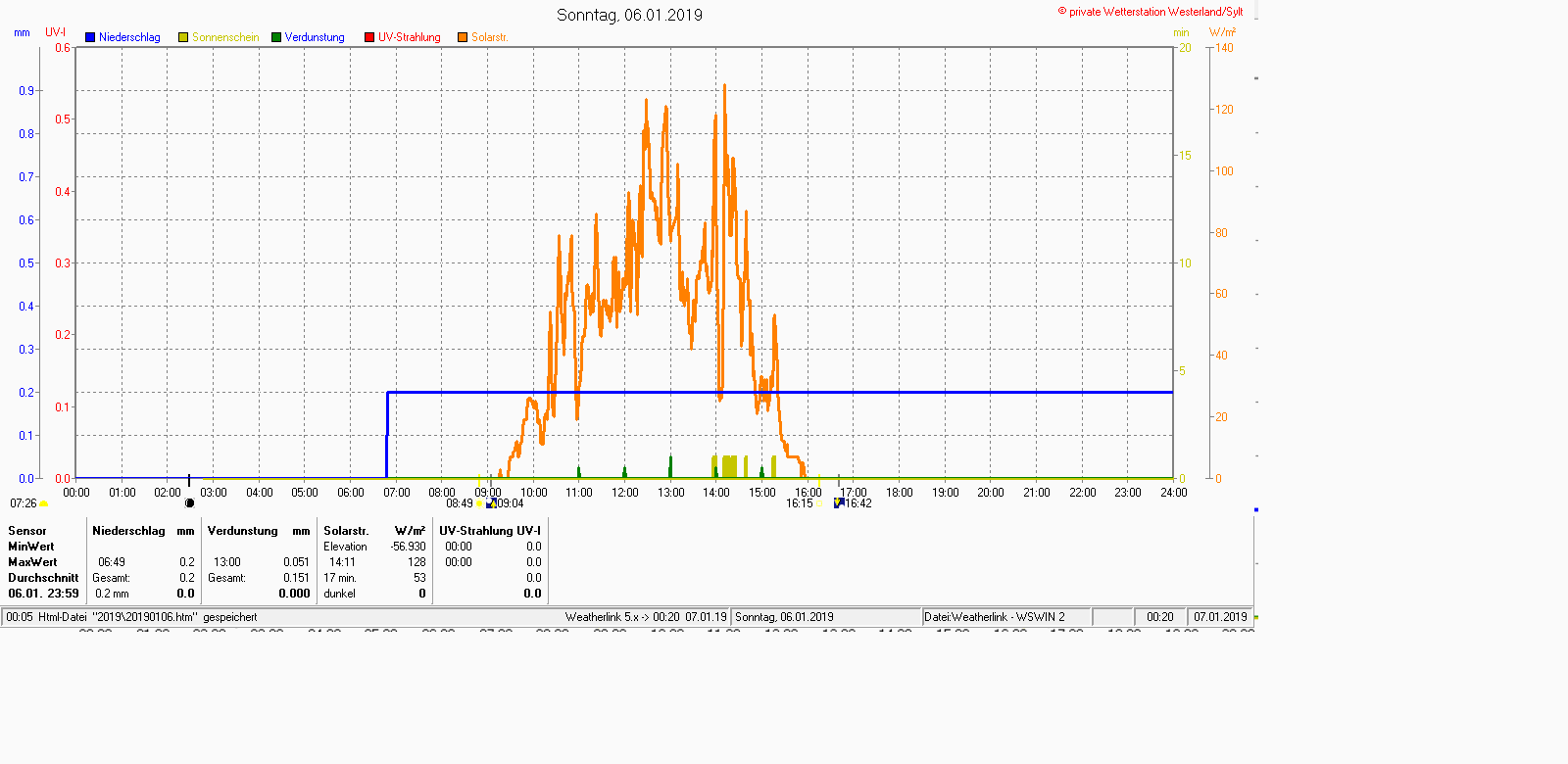Click the blue icon before 16:42

(x=839, y=503)
